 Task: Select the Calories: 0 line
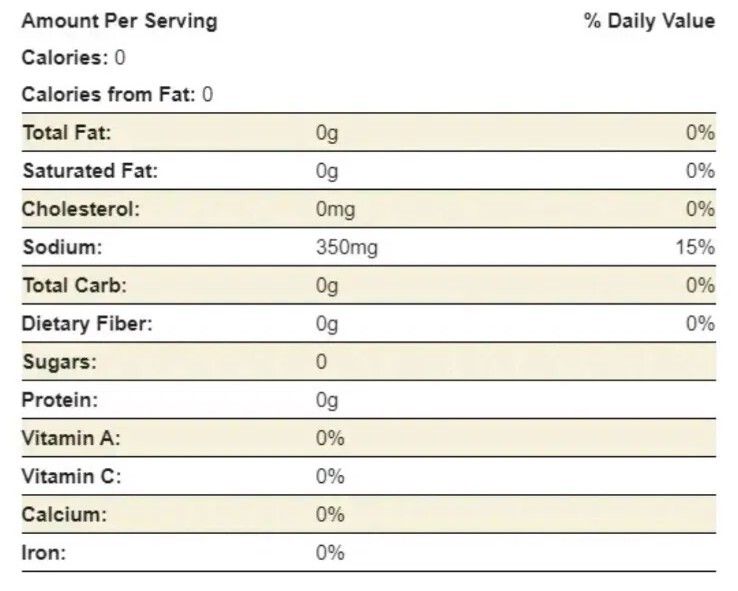[x=73, y=58]
